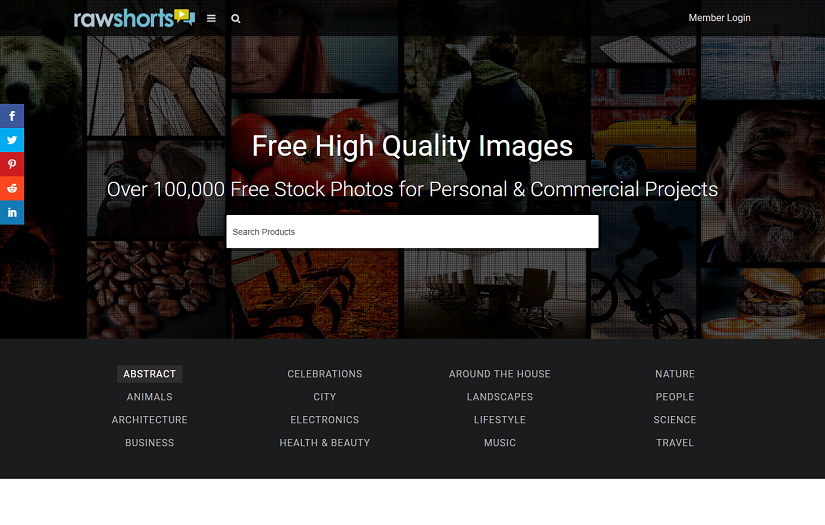Viewport: 825px width, 525px height.
Task: Pin page on Pinterest
Action: (12, 164)
